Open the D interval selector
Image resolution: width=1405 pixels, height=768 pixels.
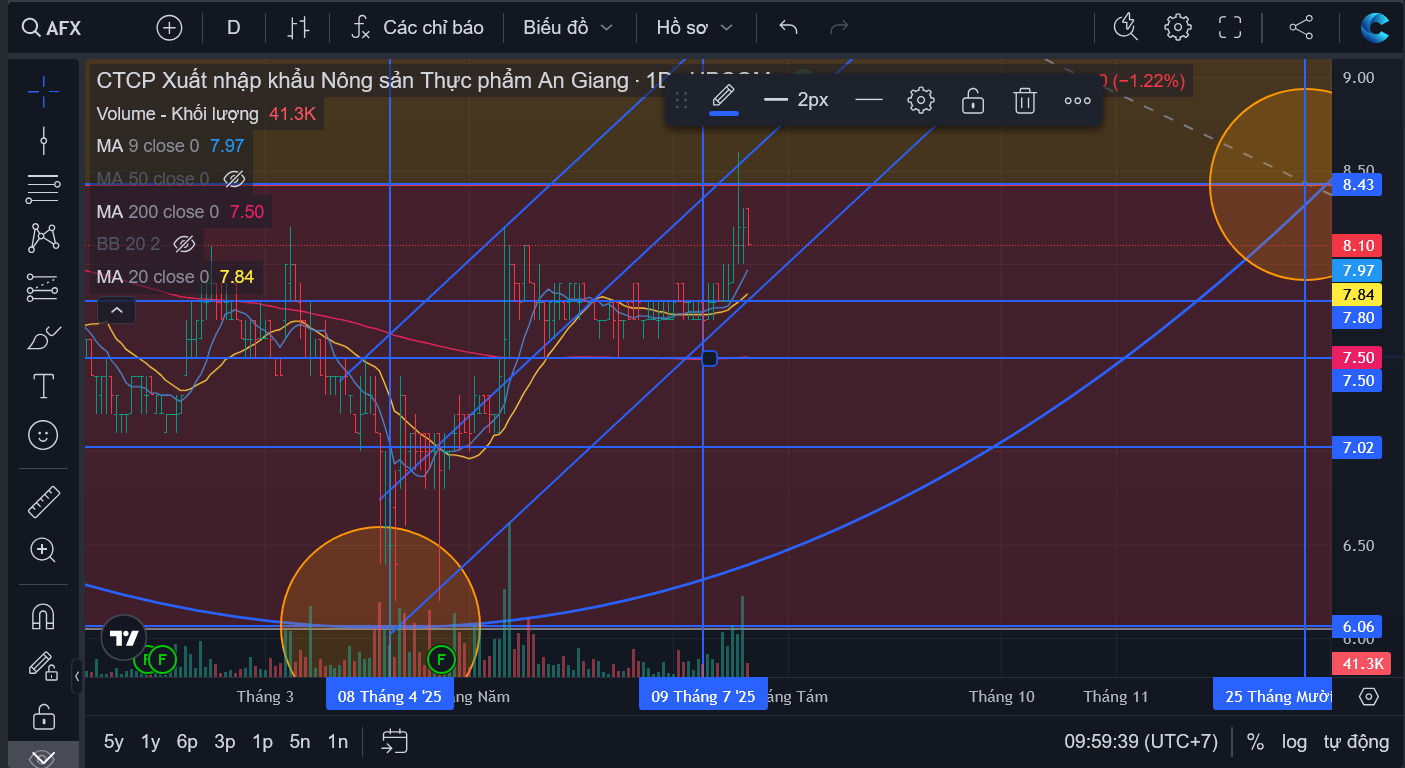point(234,28)
